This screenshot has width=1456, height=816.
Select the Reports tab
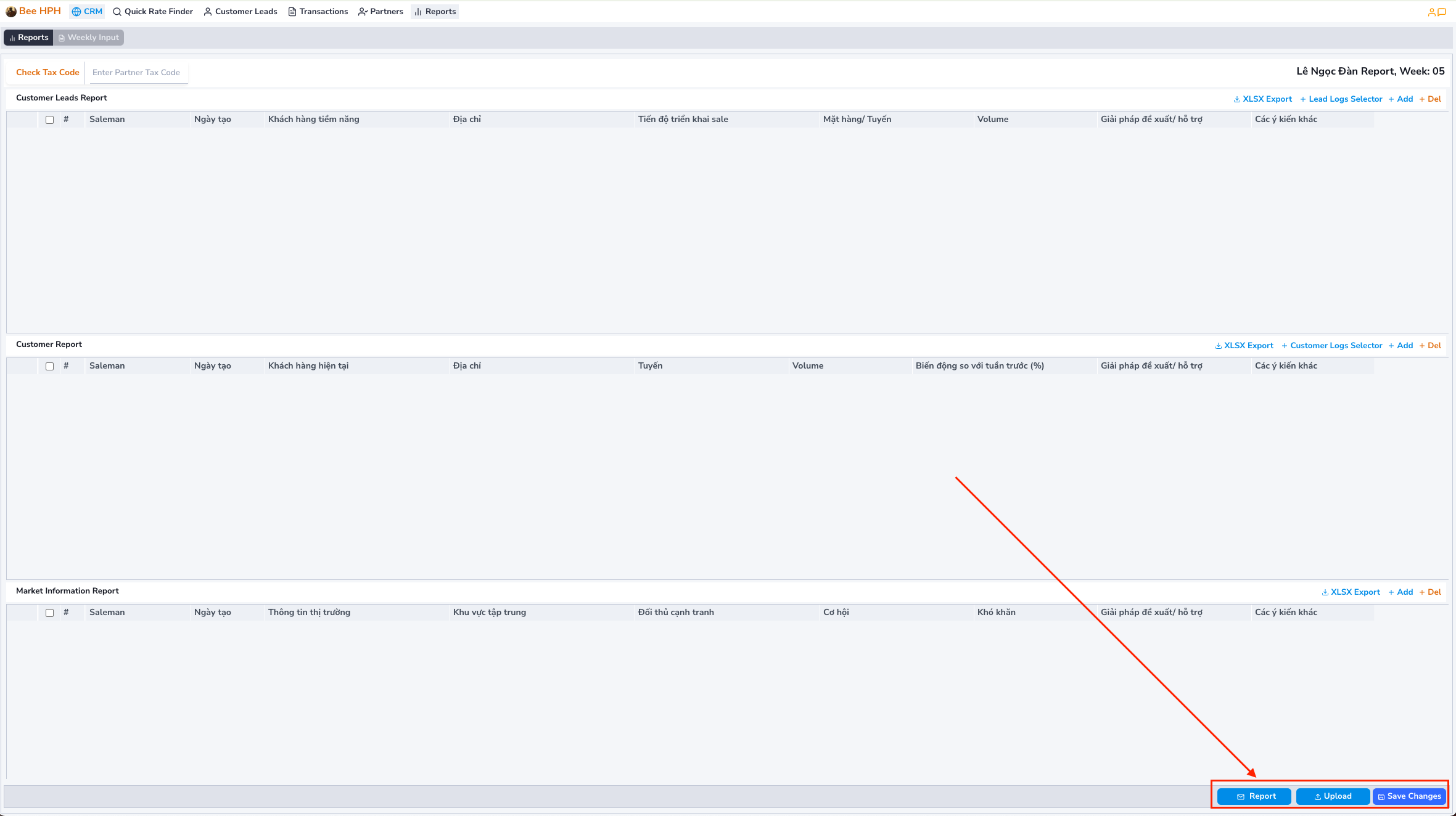tap(28, 37)
